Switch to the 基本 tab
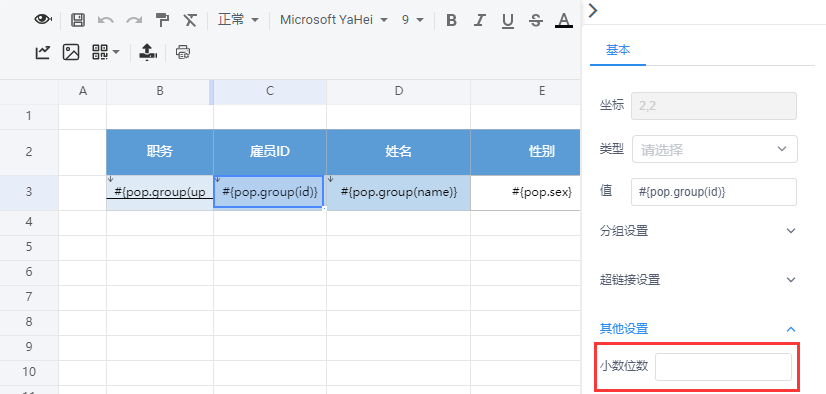 click(618, 50)
